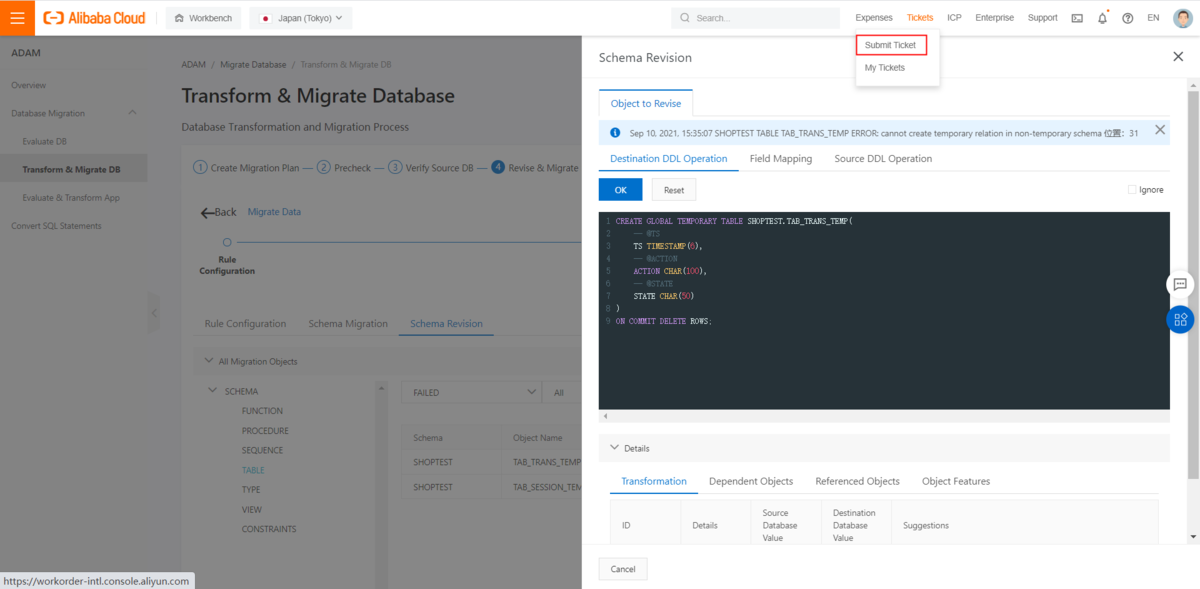Open the help question mark icon
The height and width of the screenshot is (589, 1200).
pyautogui.click(x=1128, y=18)
